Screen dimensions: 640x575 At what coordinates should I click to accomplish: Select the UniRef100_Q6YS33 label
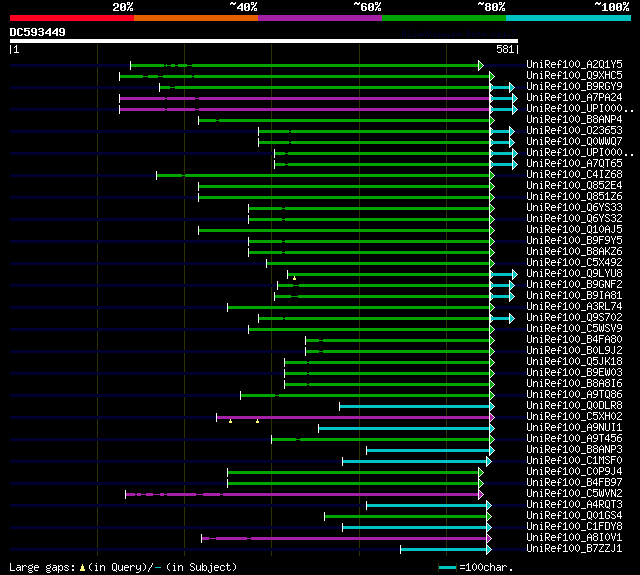point(574,208)
